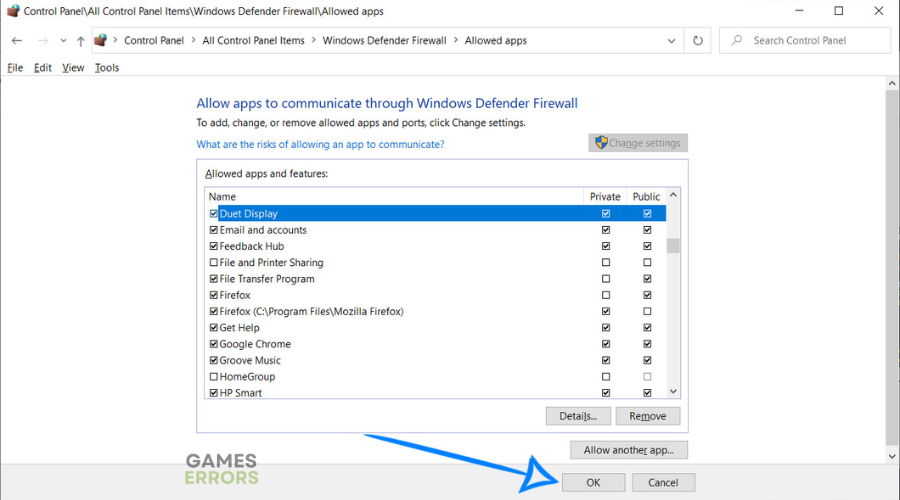Select All Control Panel Items breadcrumb

253,41
